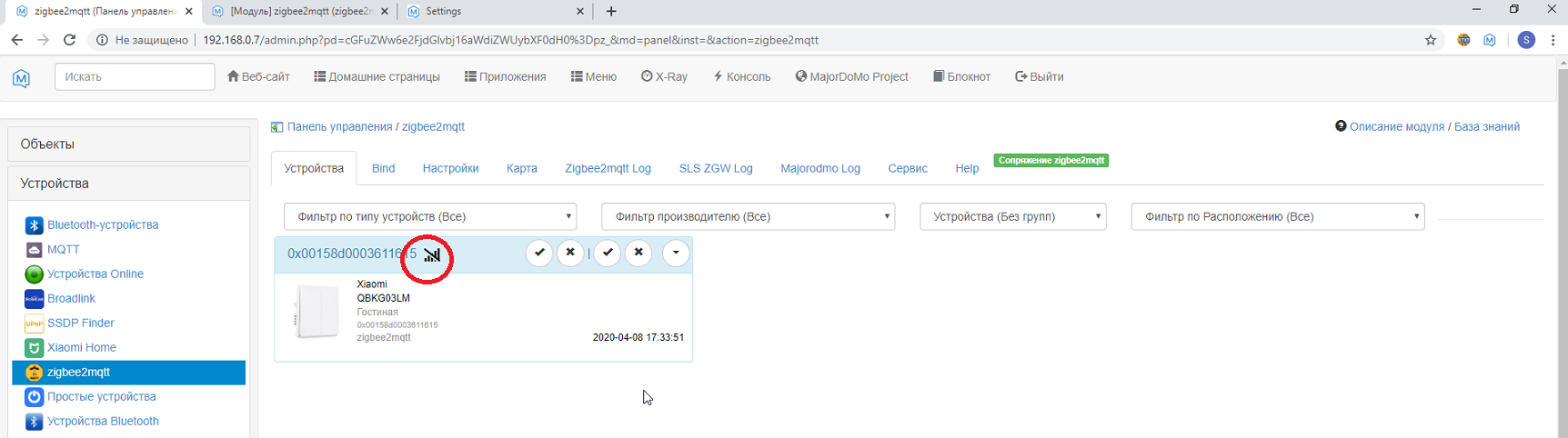Open the device type filter dropdown
The image size is (1568, 438).
pyautogui.click(x=429, y=216)
